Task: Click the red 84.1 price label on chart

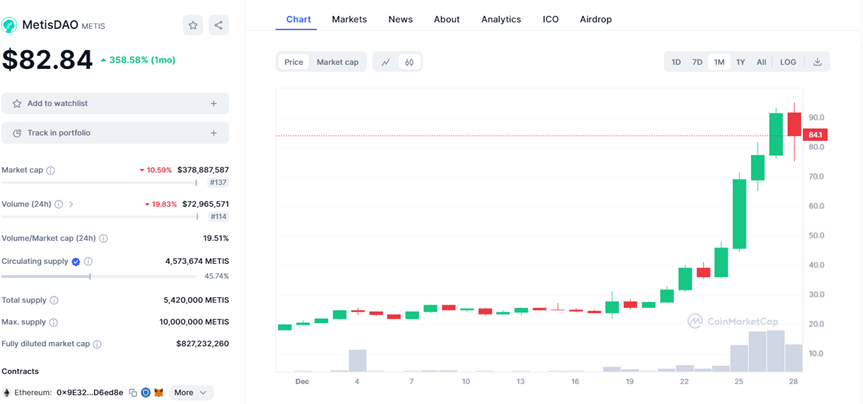Action: click(x=814, y=135)
